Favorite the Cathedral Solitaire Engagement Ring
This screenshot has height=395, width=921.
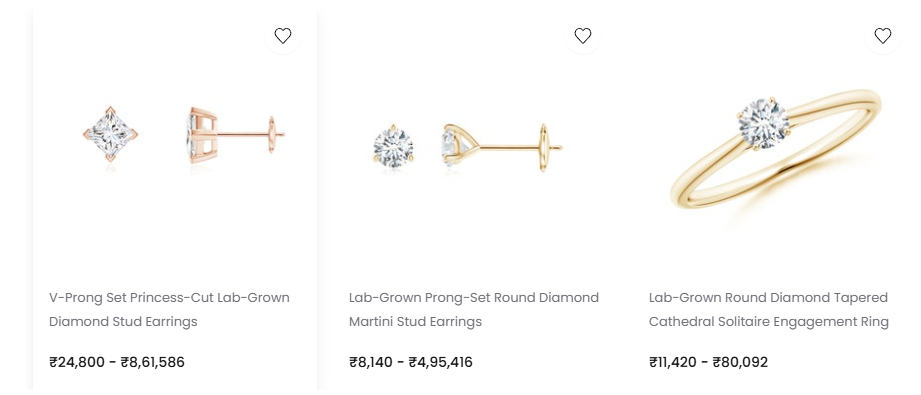(x=882, y=36)
